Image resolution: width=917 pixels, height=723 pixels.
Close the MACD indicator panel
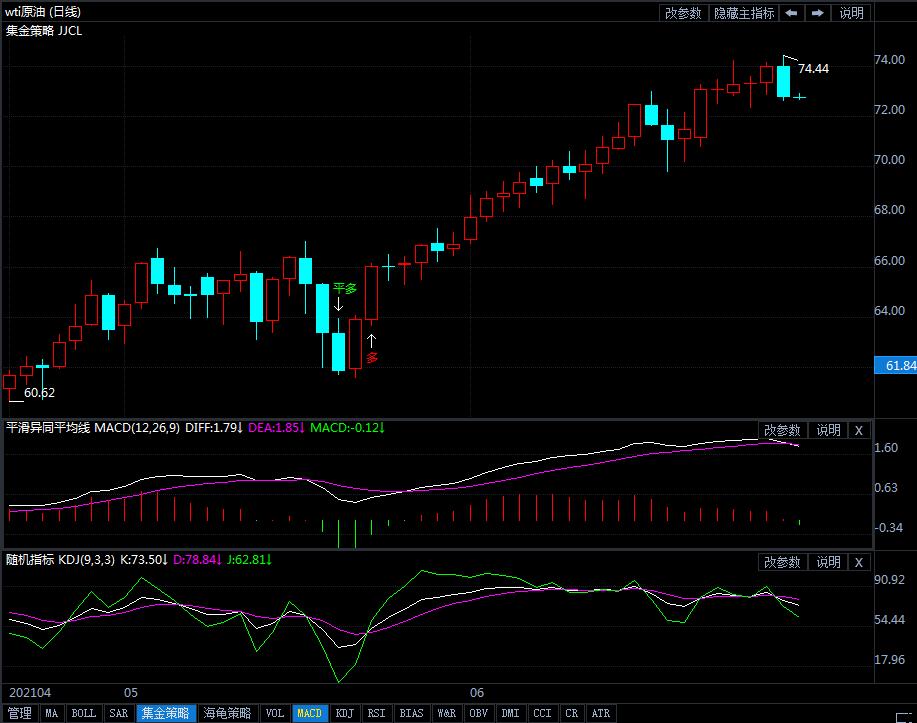pos(858,430)
